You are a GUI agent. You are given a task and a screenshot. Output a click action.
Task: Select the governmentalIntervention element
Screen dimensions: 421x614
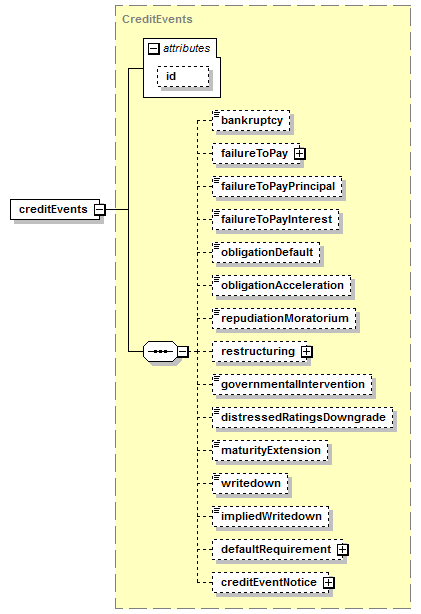click(292, 385)
